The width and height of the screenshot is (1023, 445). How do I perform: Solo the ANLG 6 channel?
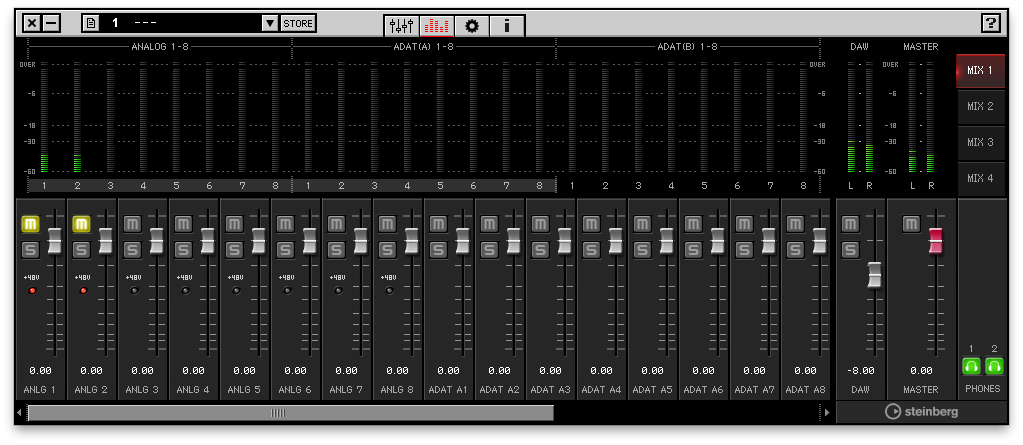(x=284, y=249)
